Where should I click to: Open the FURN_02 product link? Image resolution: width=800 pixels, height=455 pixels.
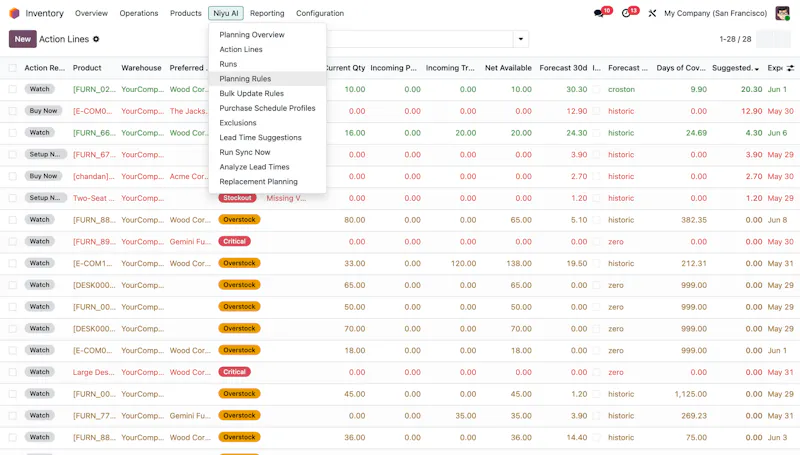[94, 89]
